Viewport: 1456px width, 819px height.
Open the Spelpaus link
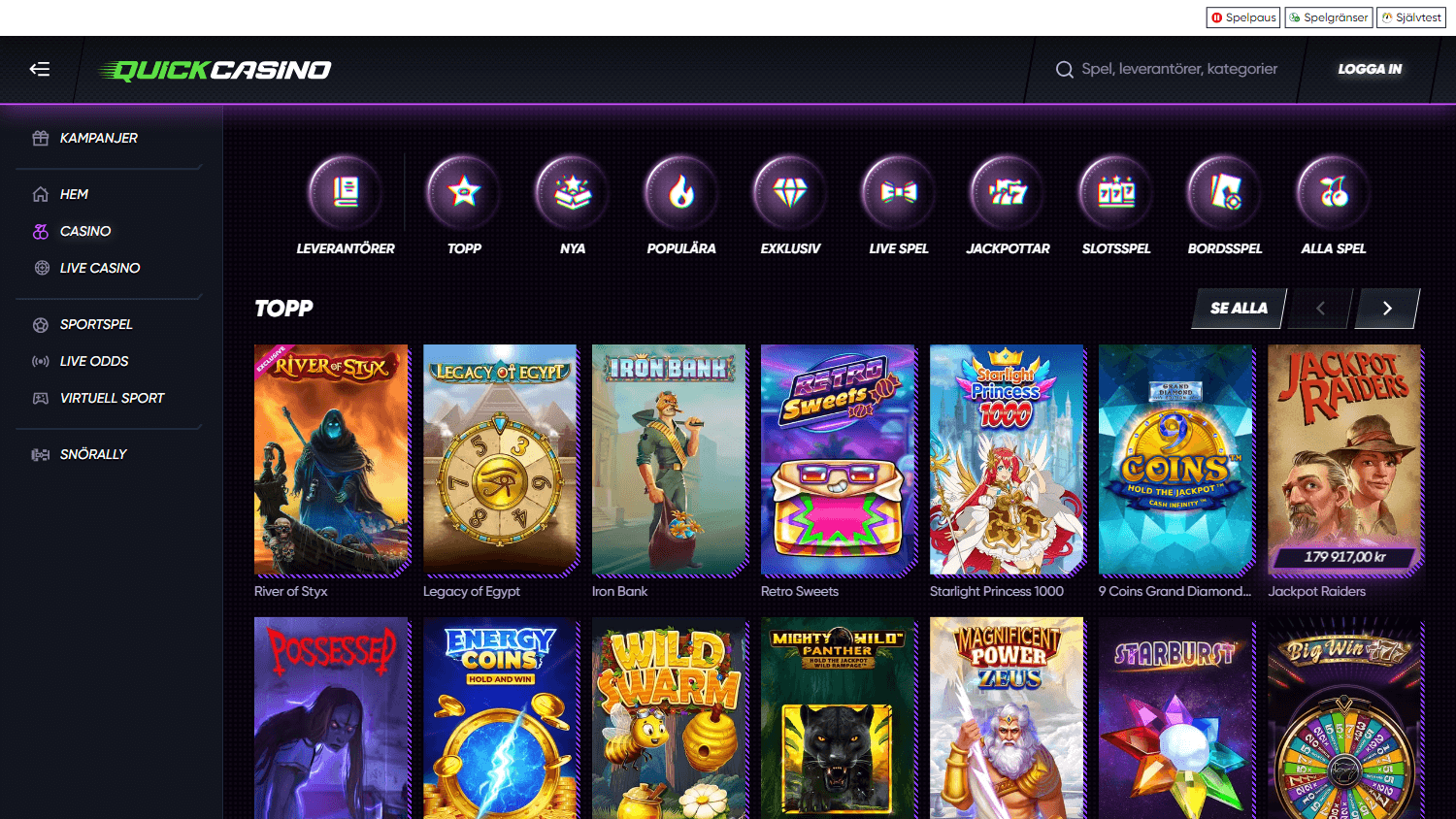click(1243, 17)
